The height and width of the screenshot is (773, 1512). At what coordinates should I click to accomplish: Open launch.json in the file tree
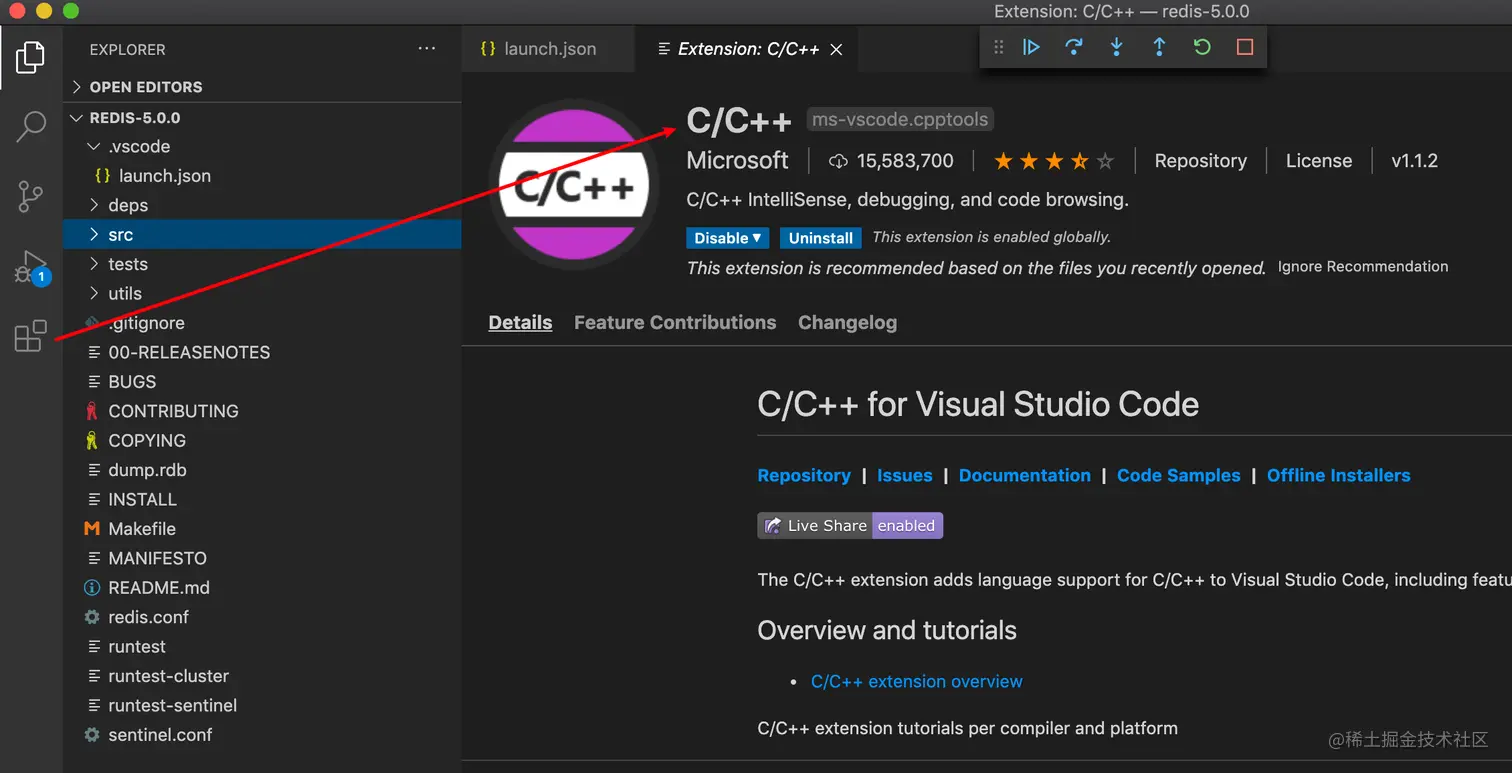(262, 176)
